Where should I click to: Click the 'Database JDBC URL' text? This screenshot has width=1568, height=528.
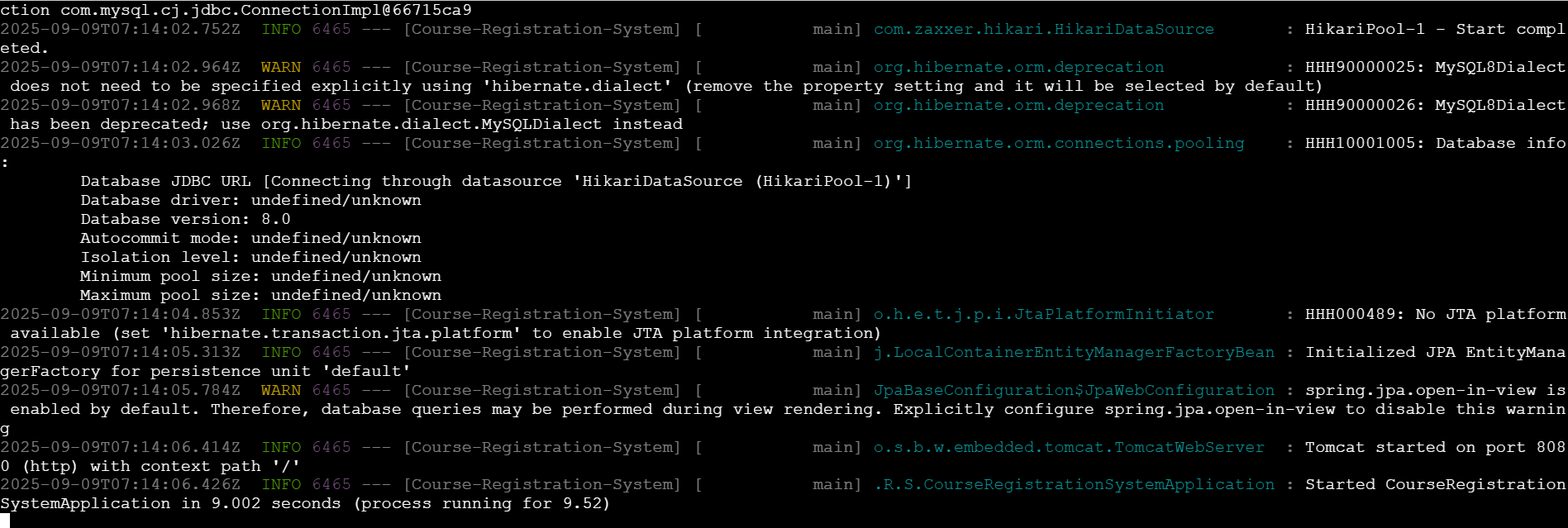coord(165,181)
